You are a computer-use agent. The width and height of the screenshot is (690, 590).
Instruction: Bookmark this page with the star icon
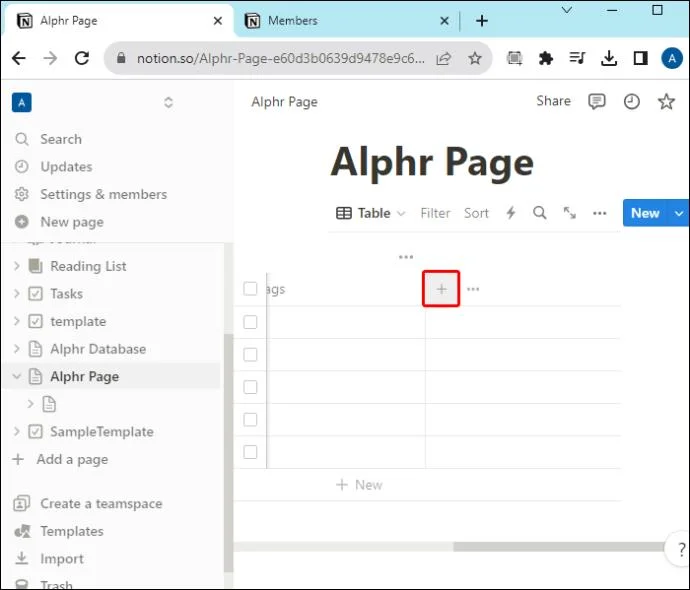click(475, 58)
